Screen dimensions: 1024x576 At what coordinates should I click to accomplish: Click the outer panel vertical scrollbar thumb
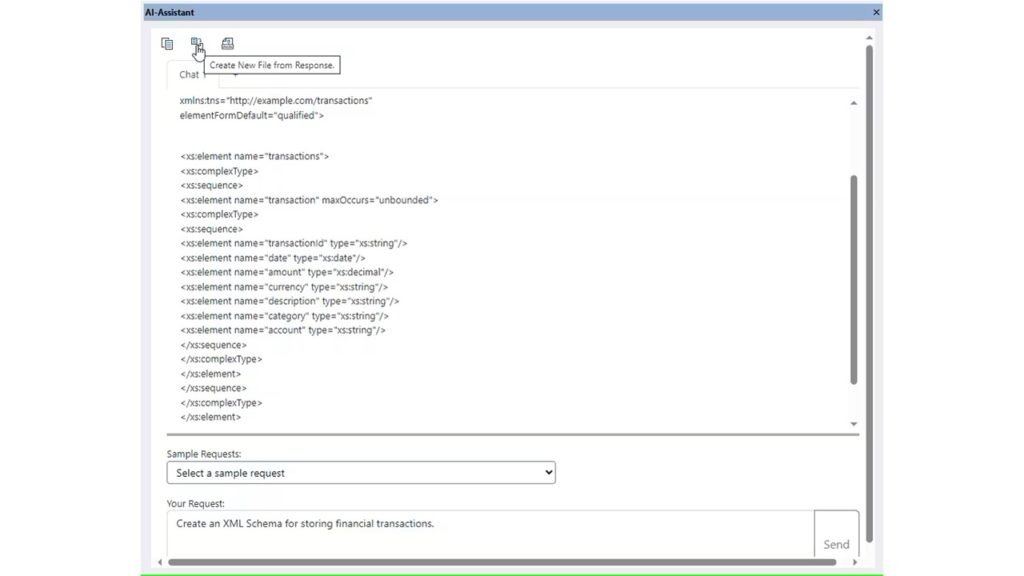[x=868, y=290]
